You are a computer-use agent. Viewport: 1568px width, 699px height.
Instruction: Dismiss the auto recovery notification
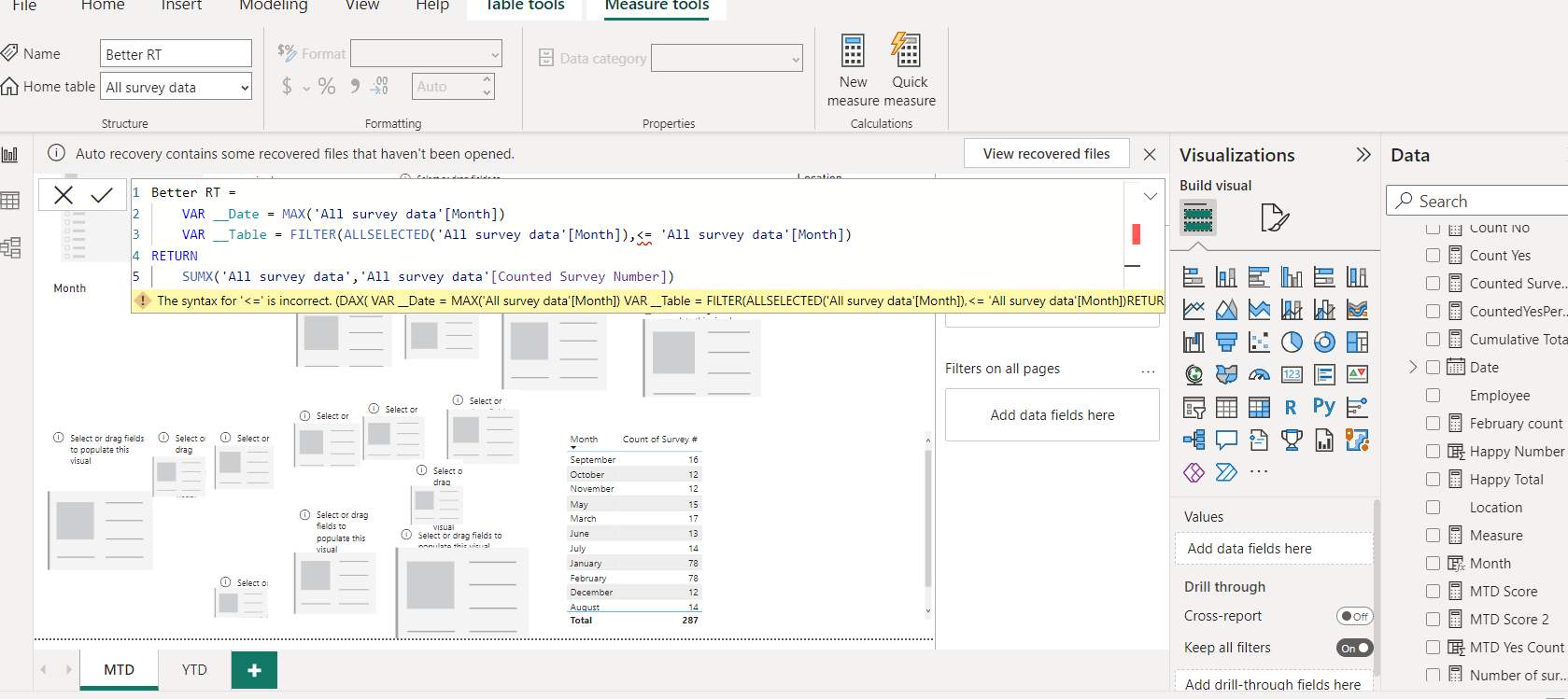1150,154
